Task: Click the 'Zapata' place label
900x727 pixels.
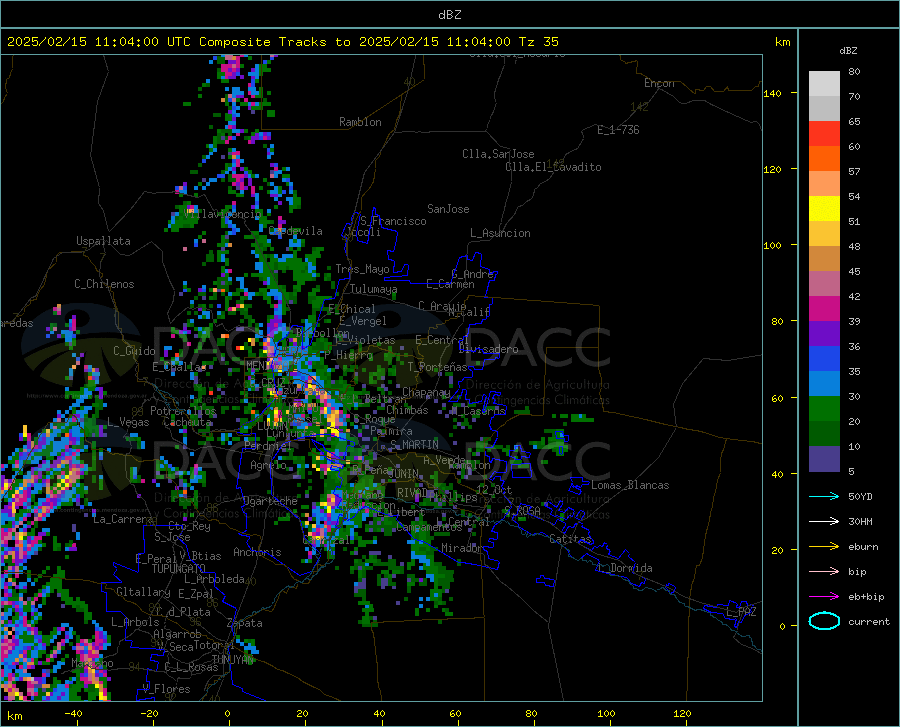Action: pyautogui.click(x=245, y=623)
